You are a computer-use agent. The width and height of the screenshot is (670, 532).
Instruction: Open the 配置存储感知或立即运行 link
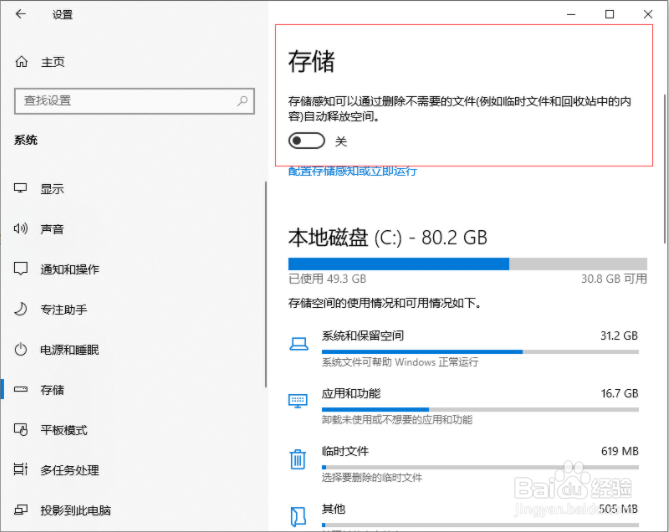[353, 171]
